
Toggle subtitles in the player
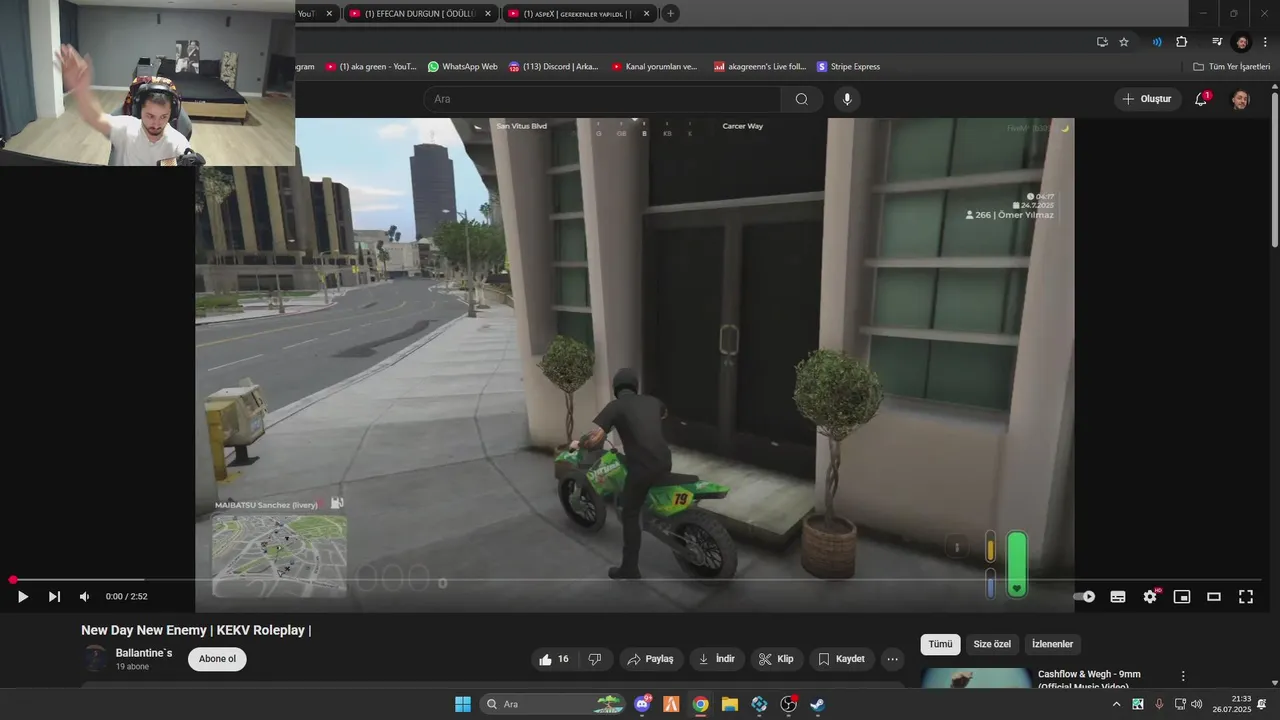point(1118,597)
